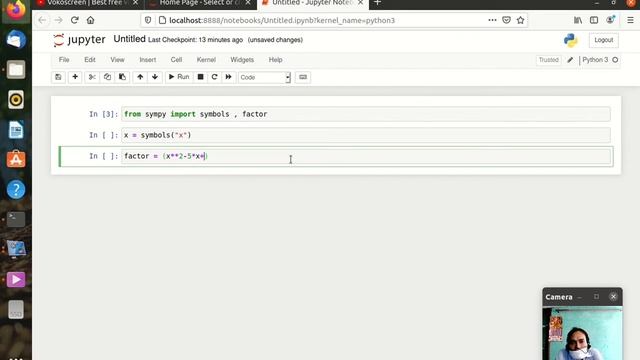Click the Jupyter logo
This screenshot has height=360, width=640.
point(80,40)
